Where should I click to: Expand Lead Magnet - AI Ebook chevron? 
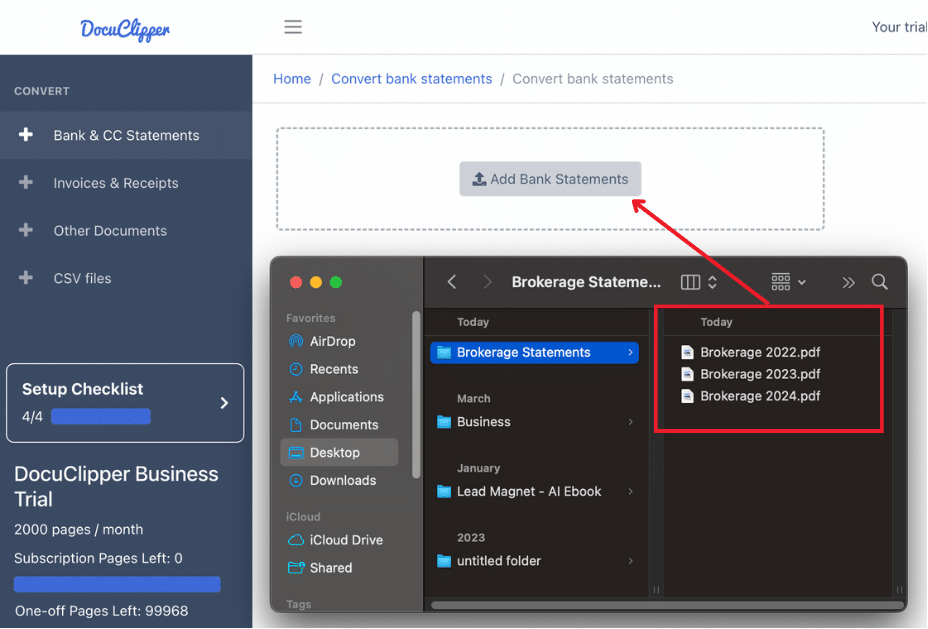coord(630,492)
